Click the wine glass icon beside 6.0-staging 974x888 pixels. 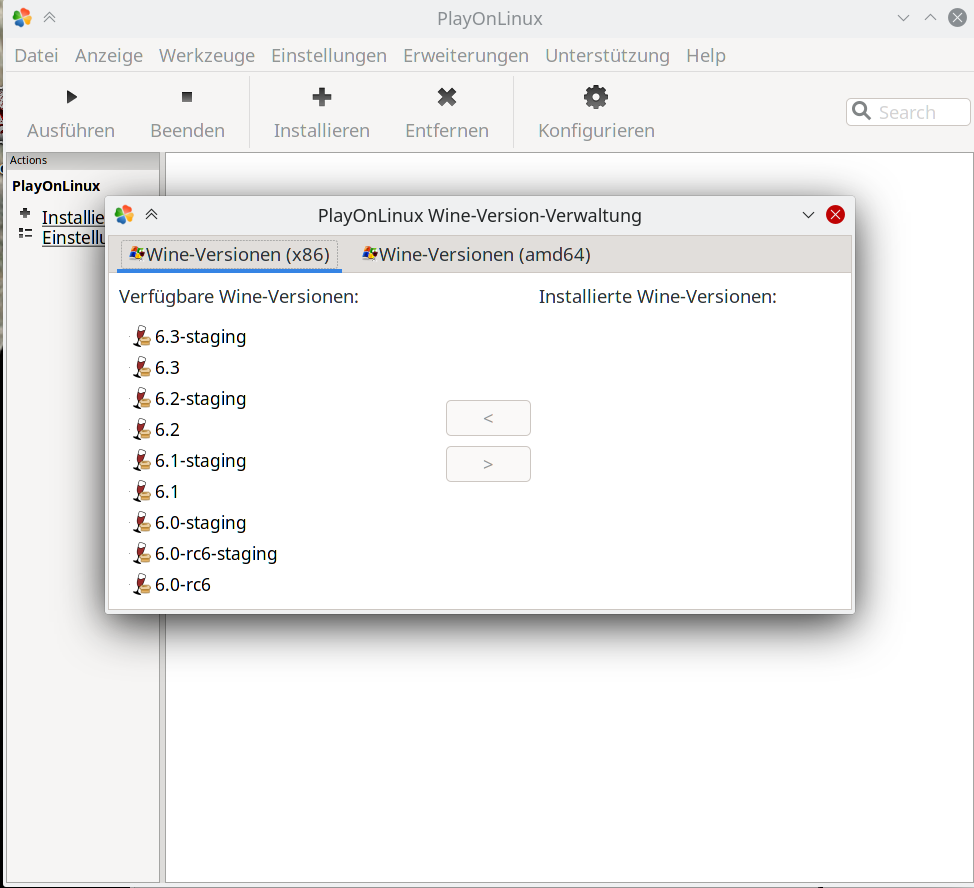[142, 523]
